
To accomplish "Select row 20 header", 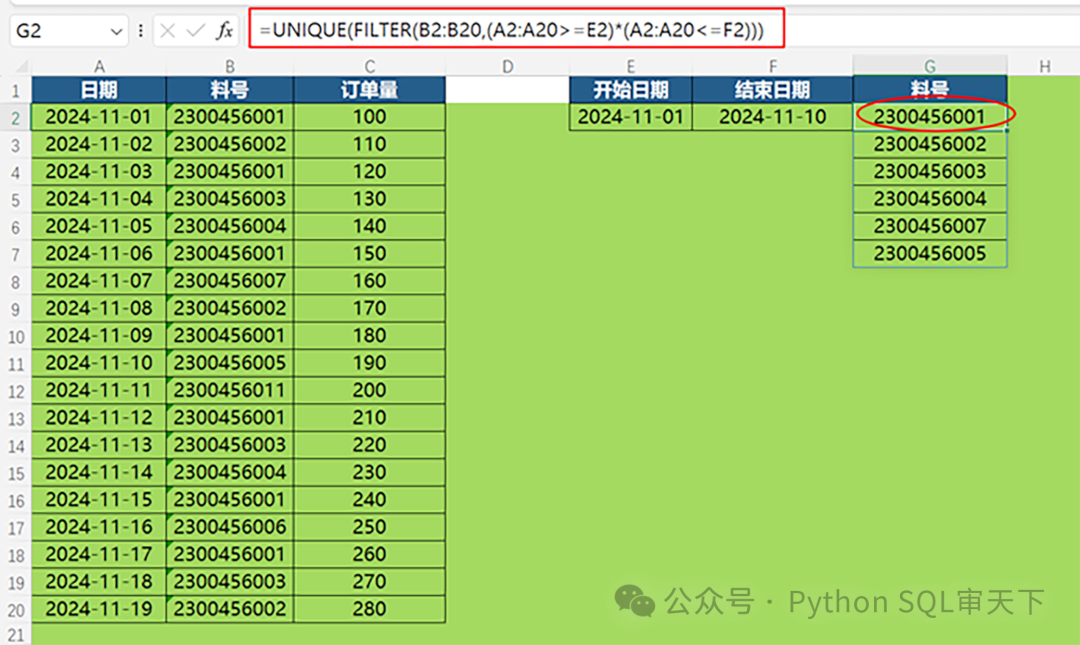I will (x=16, y=610).
